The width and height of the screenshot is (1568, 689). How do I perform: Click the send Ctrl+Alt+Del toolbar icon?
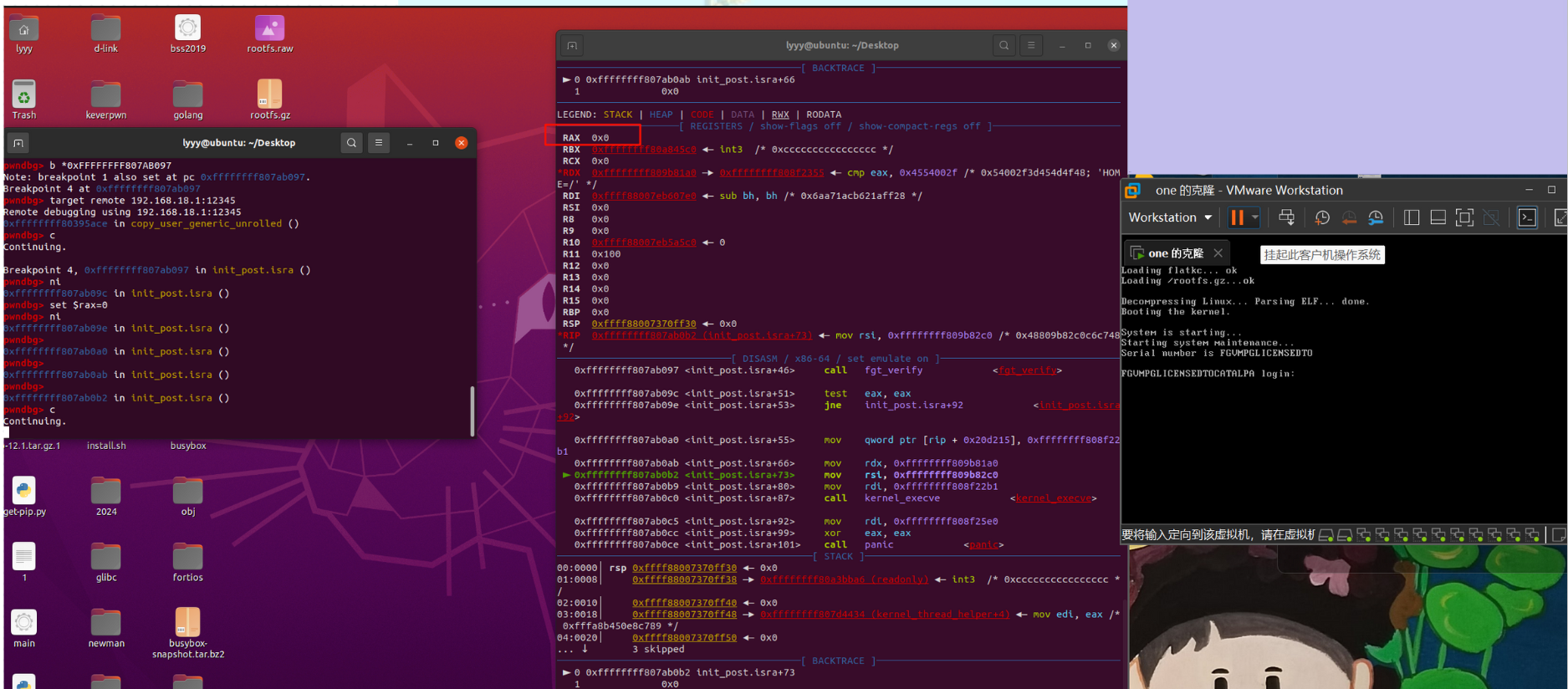point(1286,217)
